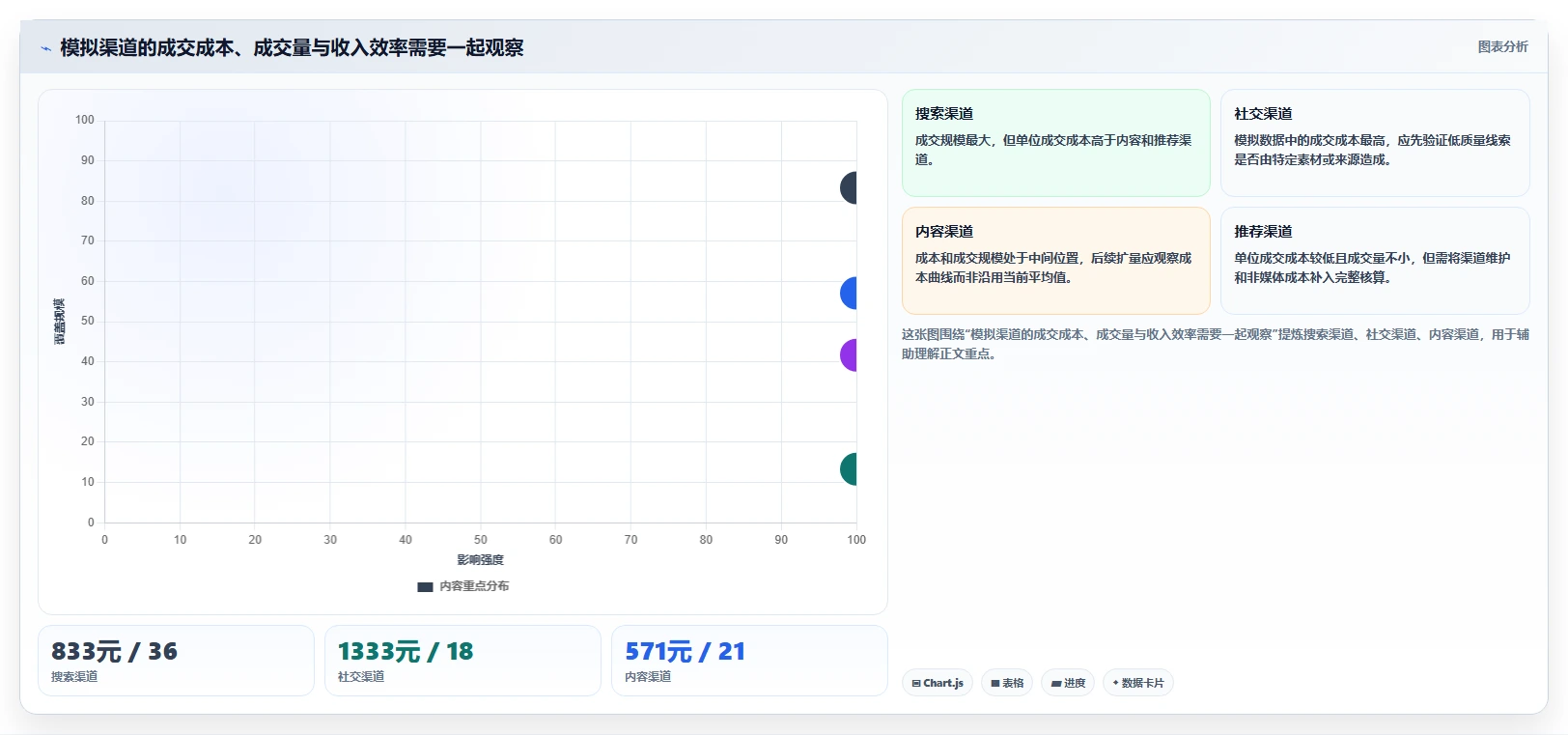The width and height of the screenshot is (1568, 735).
Task: Toggle the 内容重点分布 legend swatch
Action: point(425,586)
